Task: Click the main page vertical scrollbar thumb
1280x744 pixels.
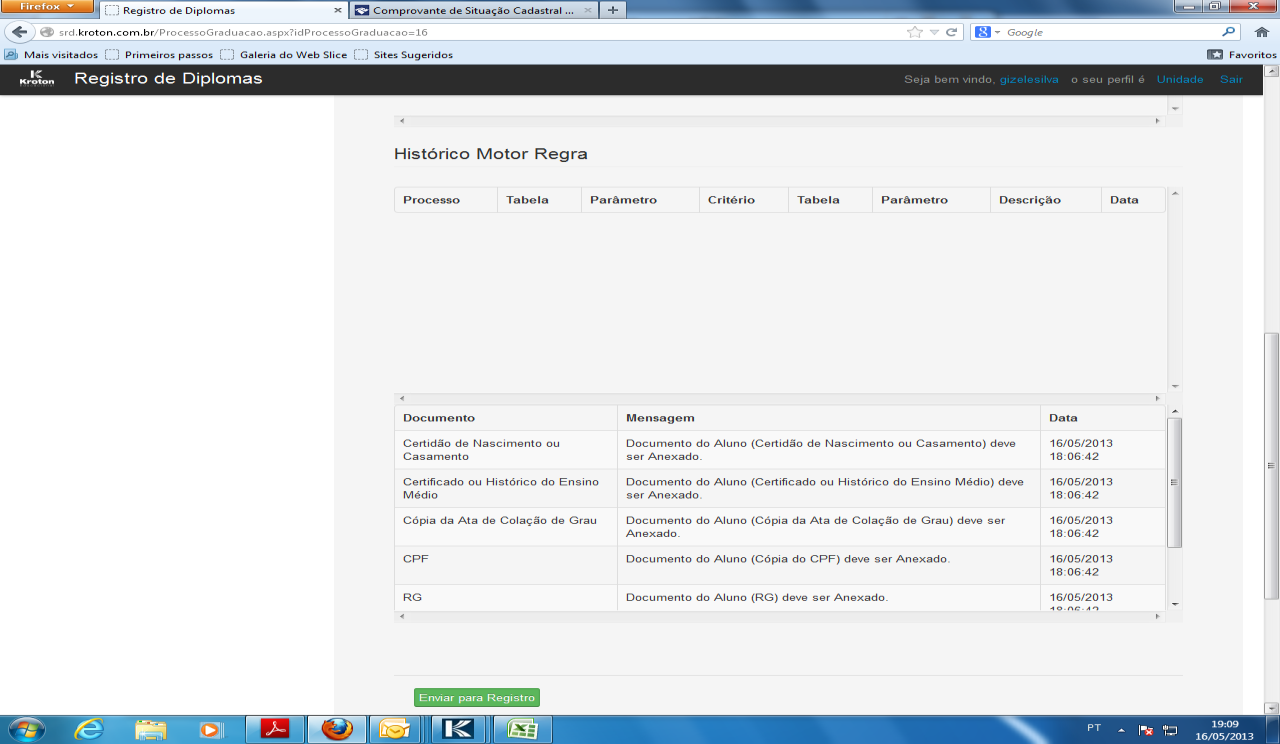Action: (1272, 465)
